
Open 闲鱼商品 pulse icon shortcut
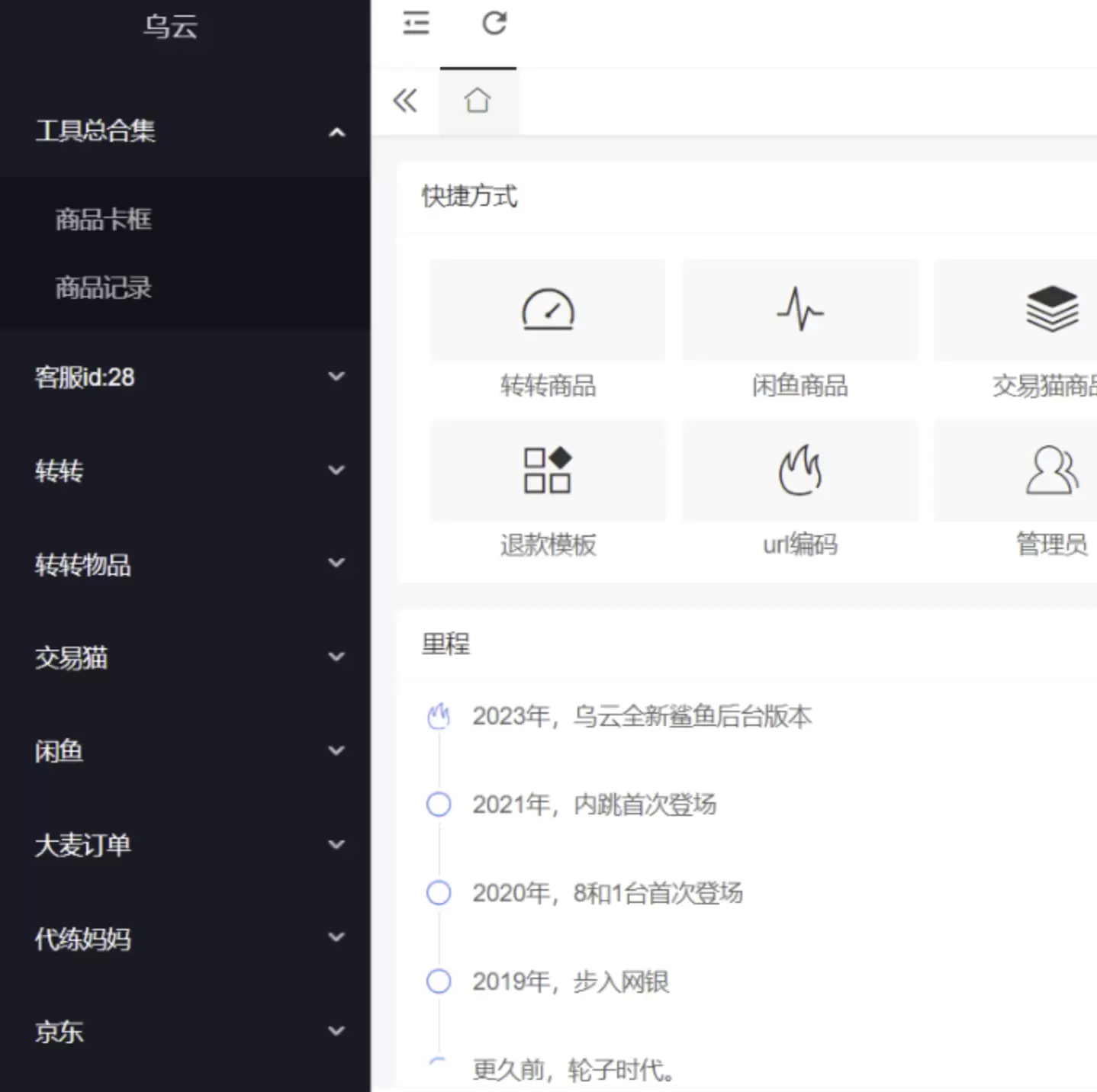click(x=799, y=310)
